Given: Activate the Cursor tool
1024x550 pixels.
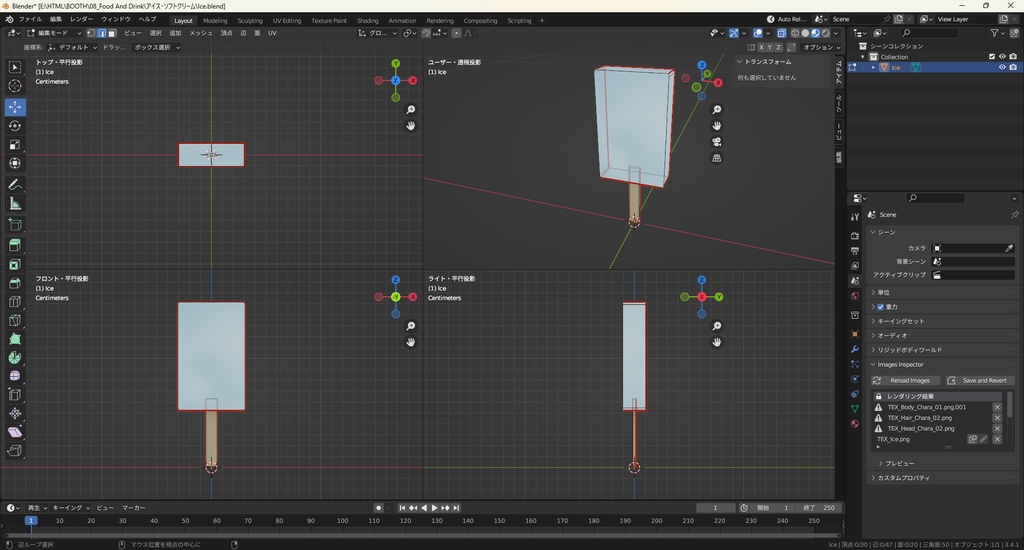Looking at the screenshot, I should pos(15,86).
